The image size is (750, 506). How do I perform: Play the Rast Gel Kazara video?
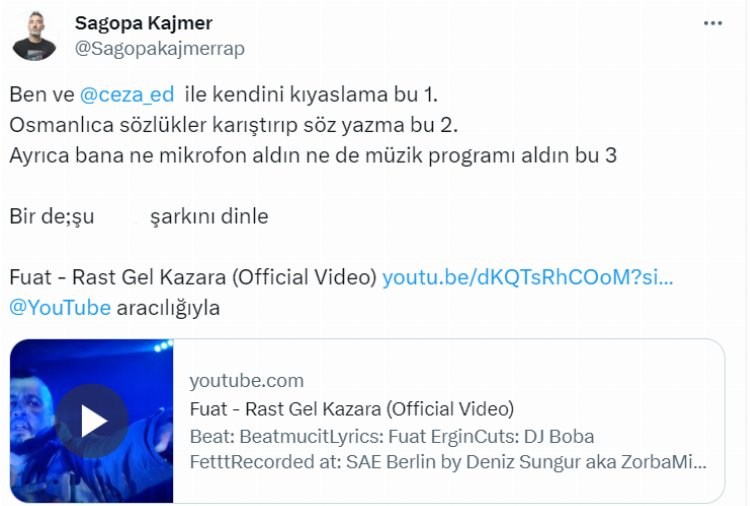[92, 421]
